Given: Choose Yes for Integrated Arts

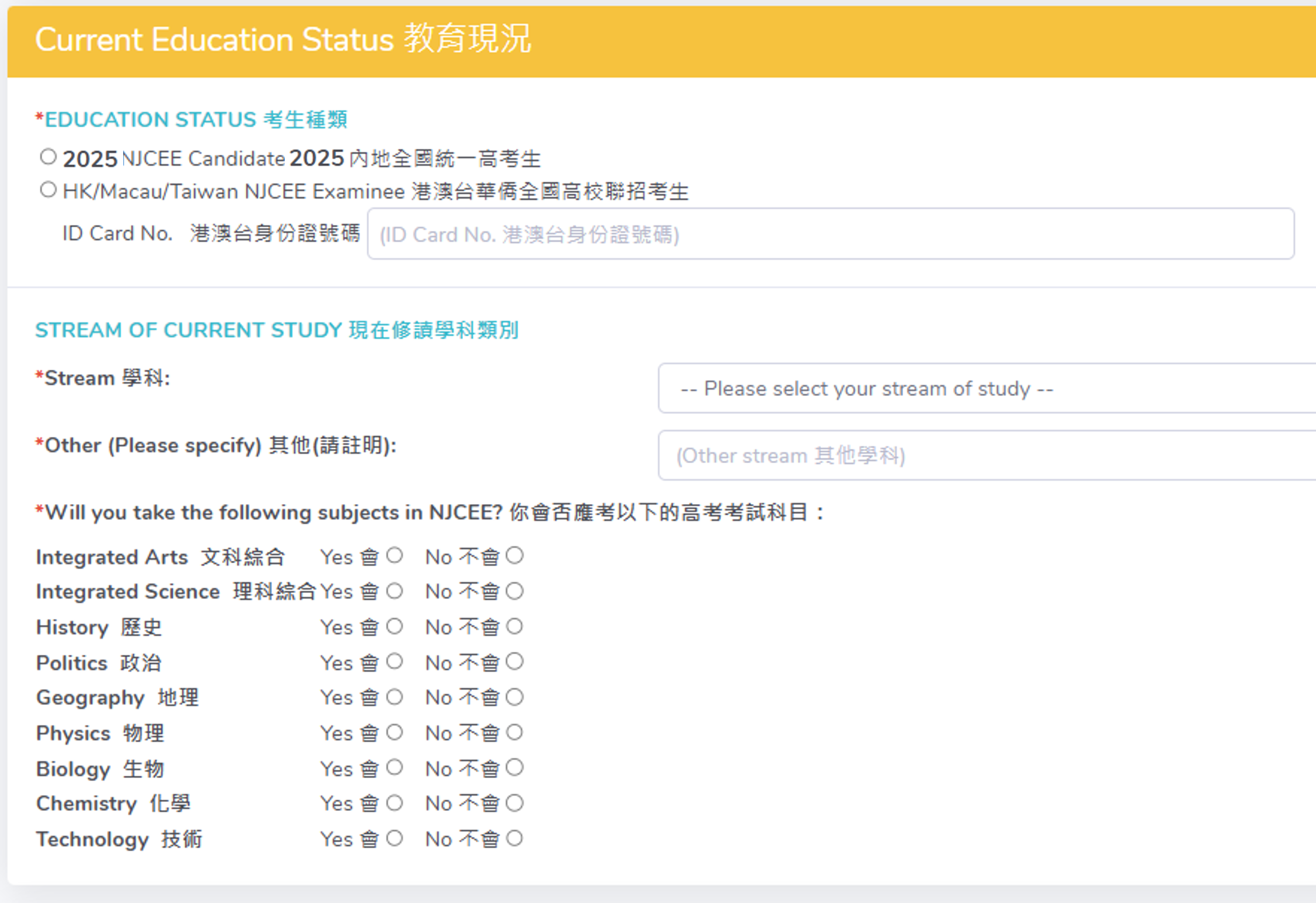Looking at the screenshot, I should click(x=395, y=555).
